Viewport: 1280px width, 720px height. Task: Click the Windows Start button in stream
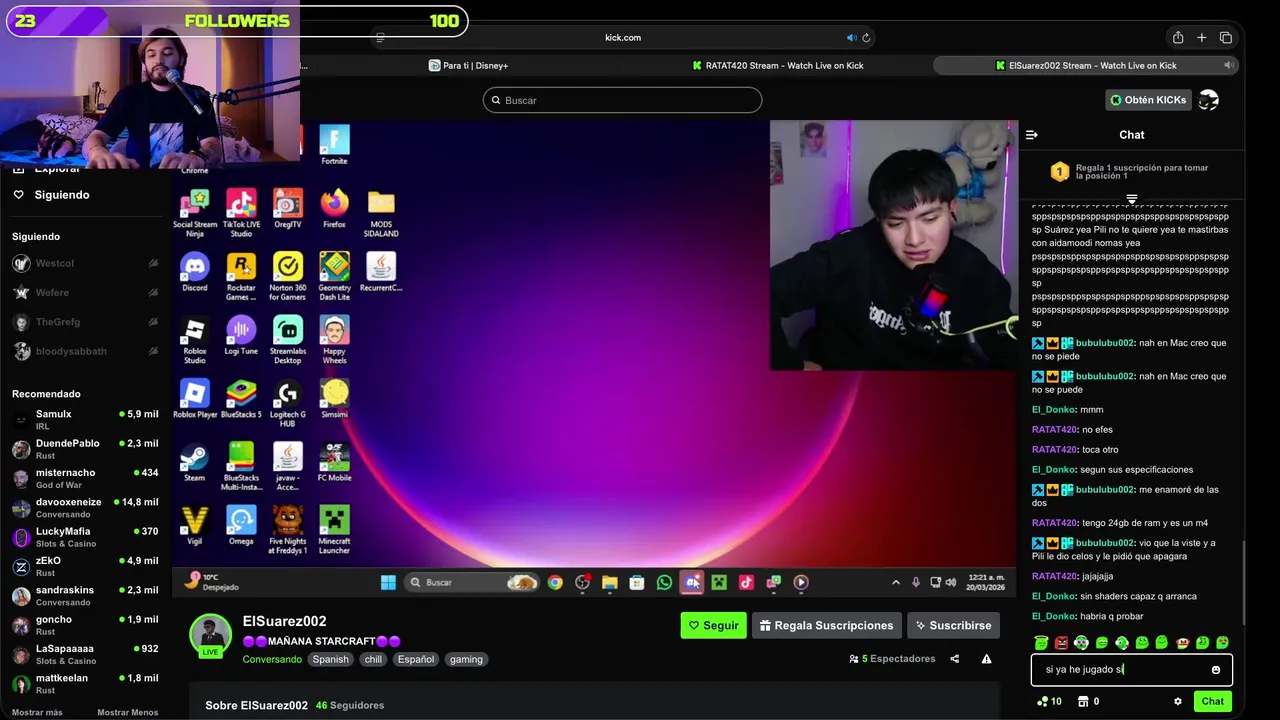click(388, 582)
